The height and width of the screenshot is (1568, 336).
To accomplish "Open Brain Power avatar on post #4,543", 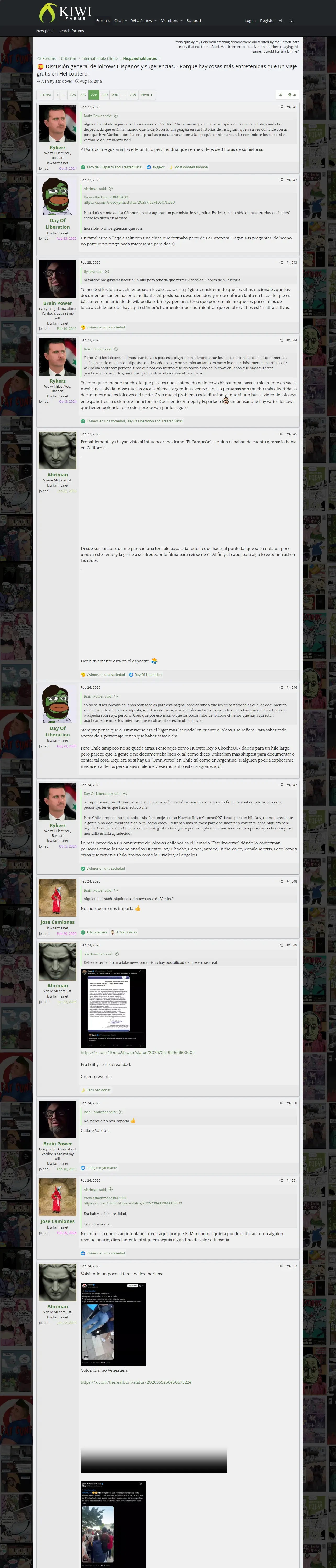I will click(x=57, y=279).
